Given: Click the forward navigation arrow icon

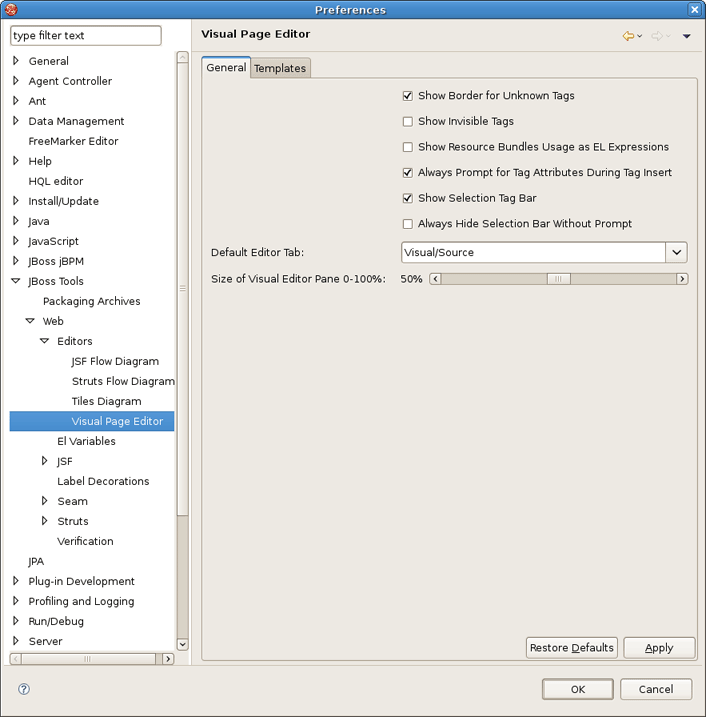Looking at the screenshot, I should click(x=657, y=36).
